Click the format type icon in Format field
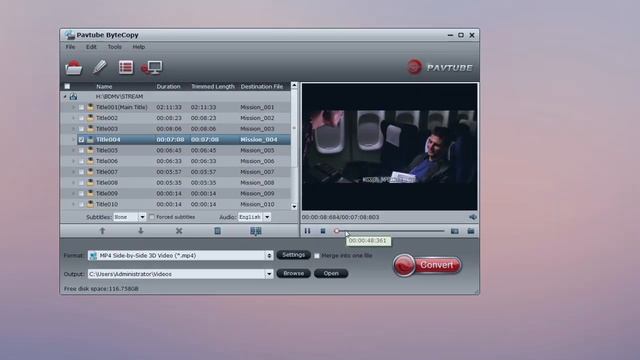640x360 pixels. pos(93,256)
